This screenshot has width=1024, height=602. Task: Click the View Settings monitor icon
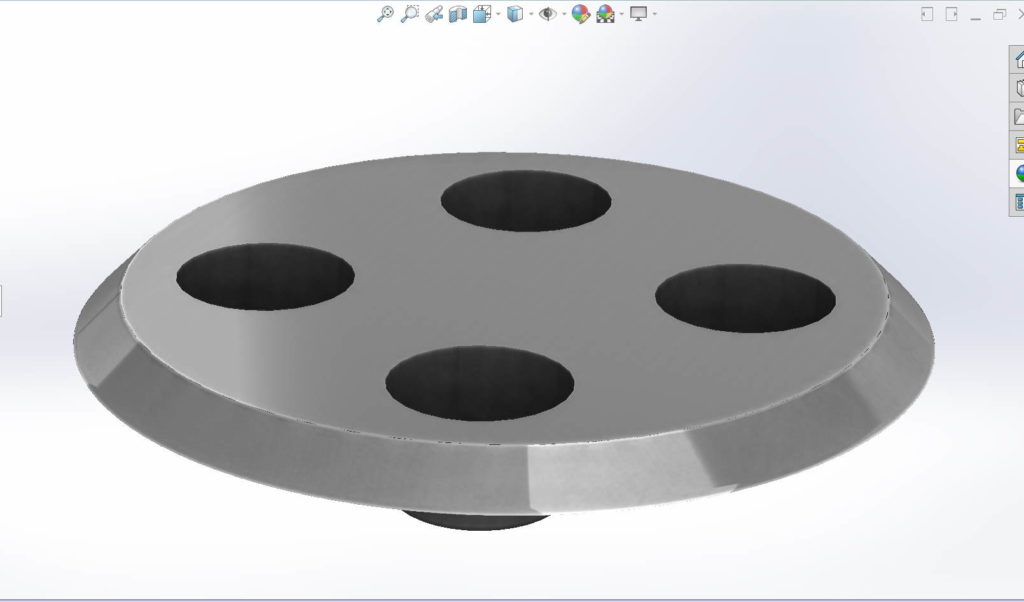coord(638,14)
